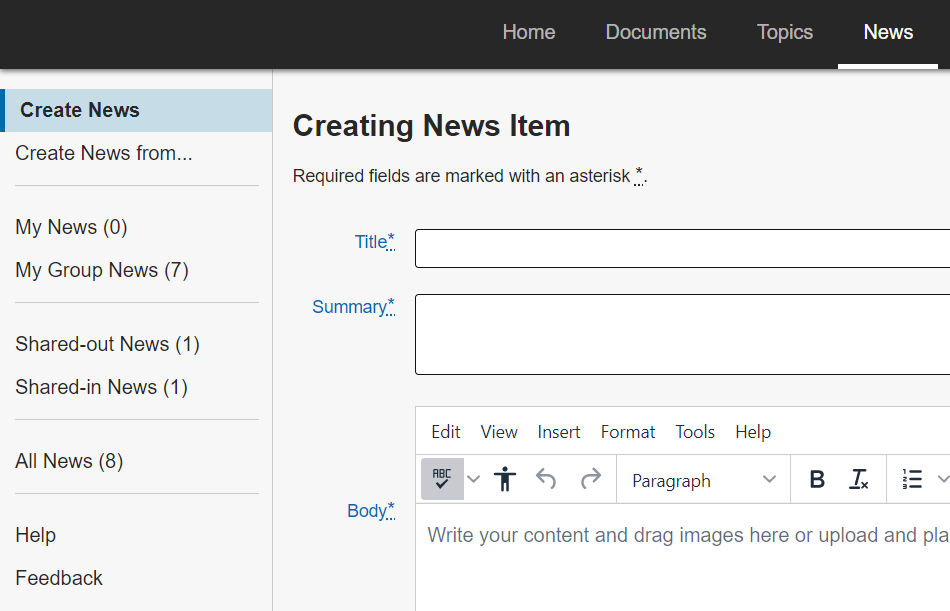Click the undo arrow icon

tap(546, 479)
